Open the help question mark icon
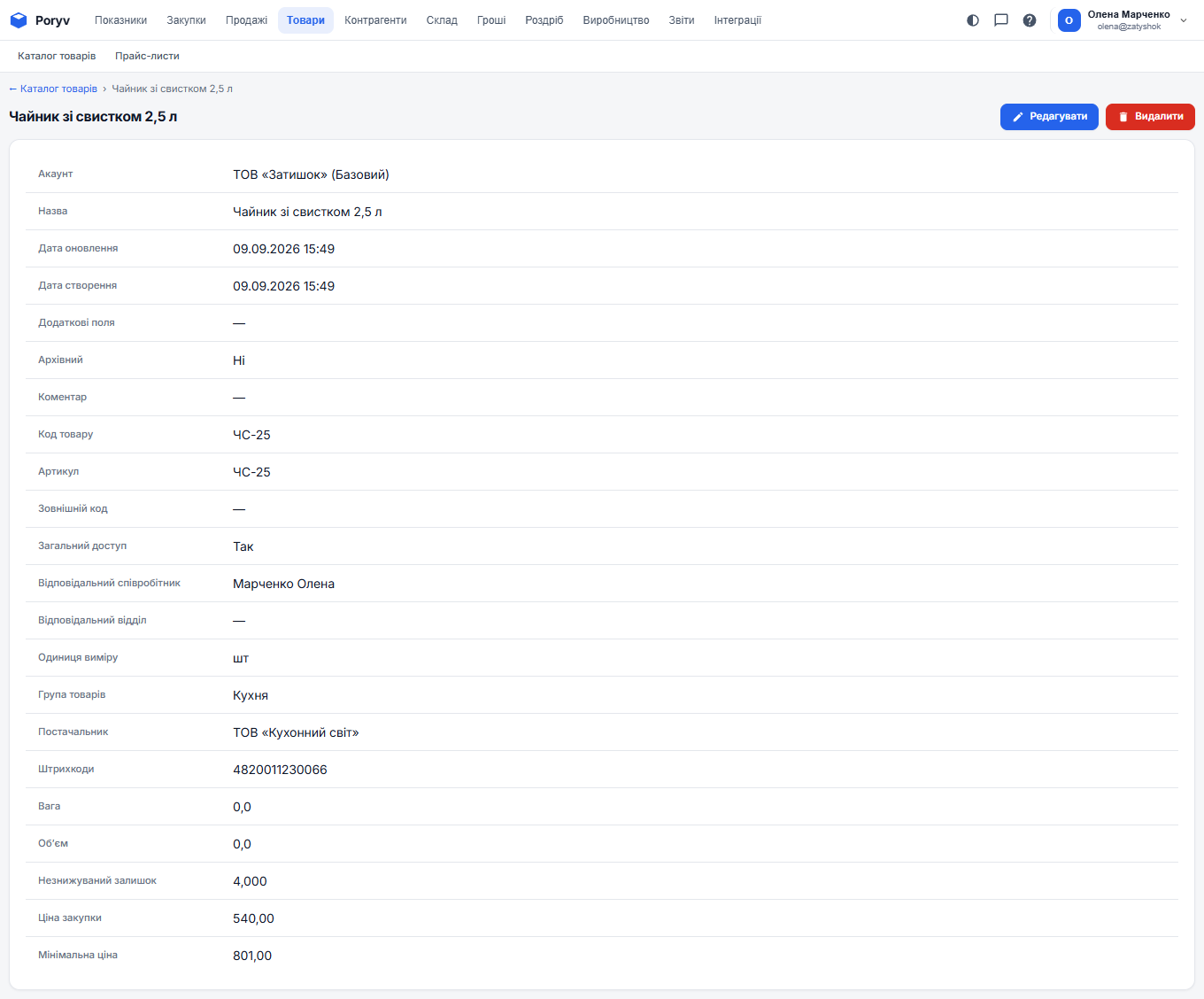 click(x=1030, y=20)
